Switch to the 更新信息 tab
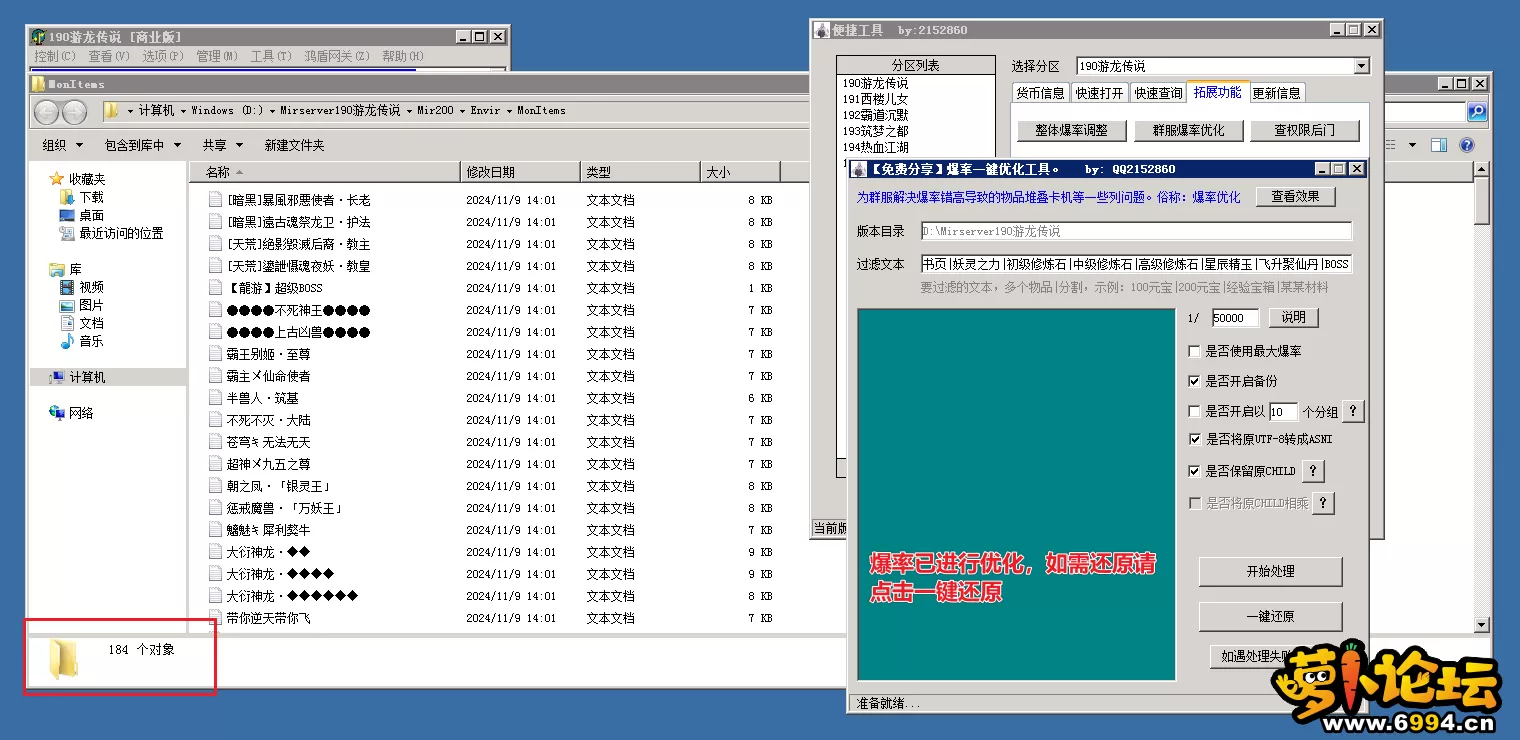 (x=1277, y=93)
